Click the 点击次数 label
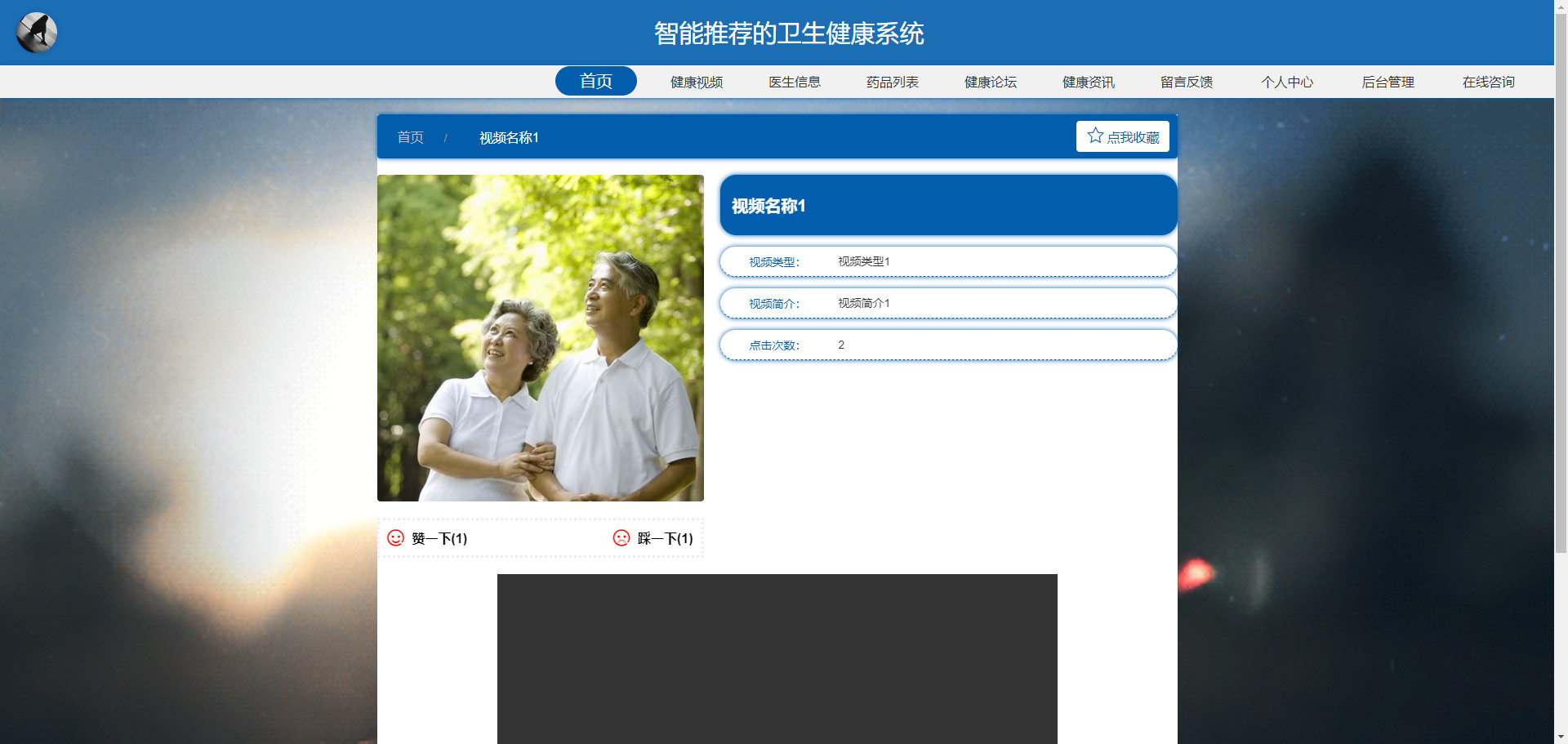 [x=774, y=345]
